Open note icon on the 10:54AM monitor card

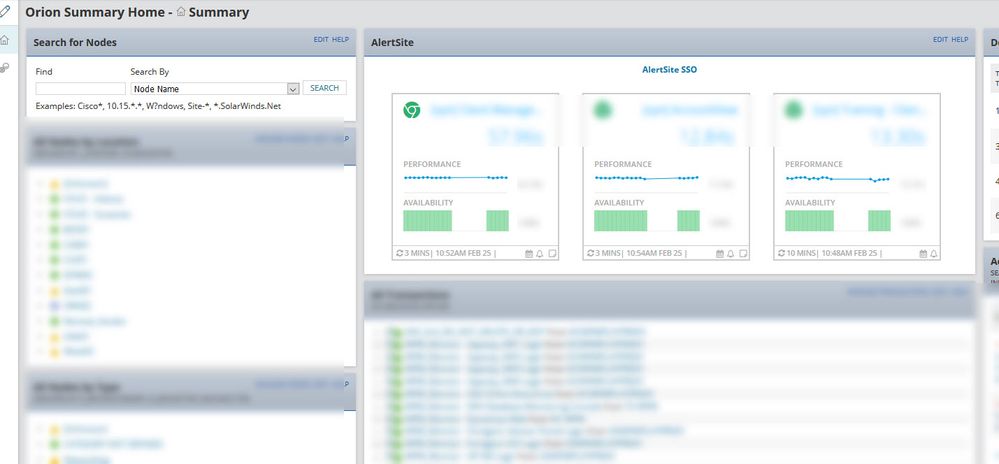coord(742,254)
